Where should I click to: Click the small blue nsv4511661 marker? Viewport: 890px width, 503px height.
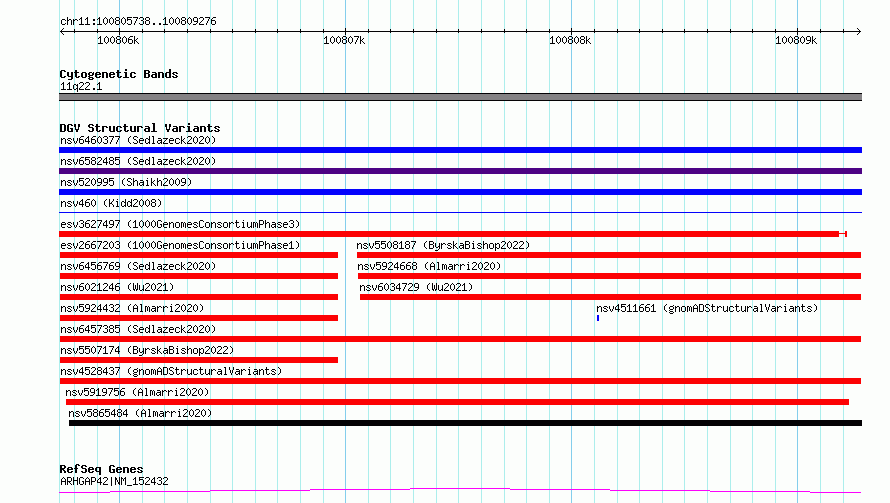coord(598,318)
